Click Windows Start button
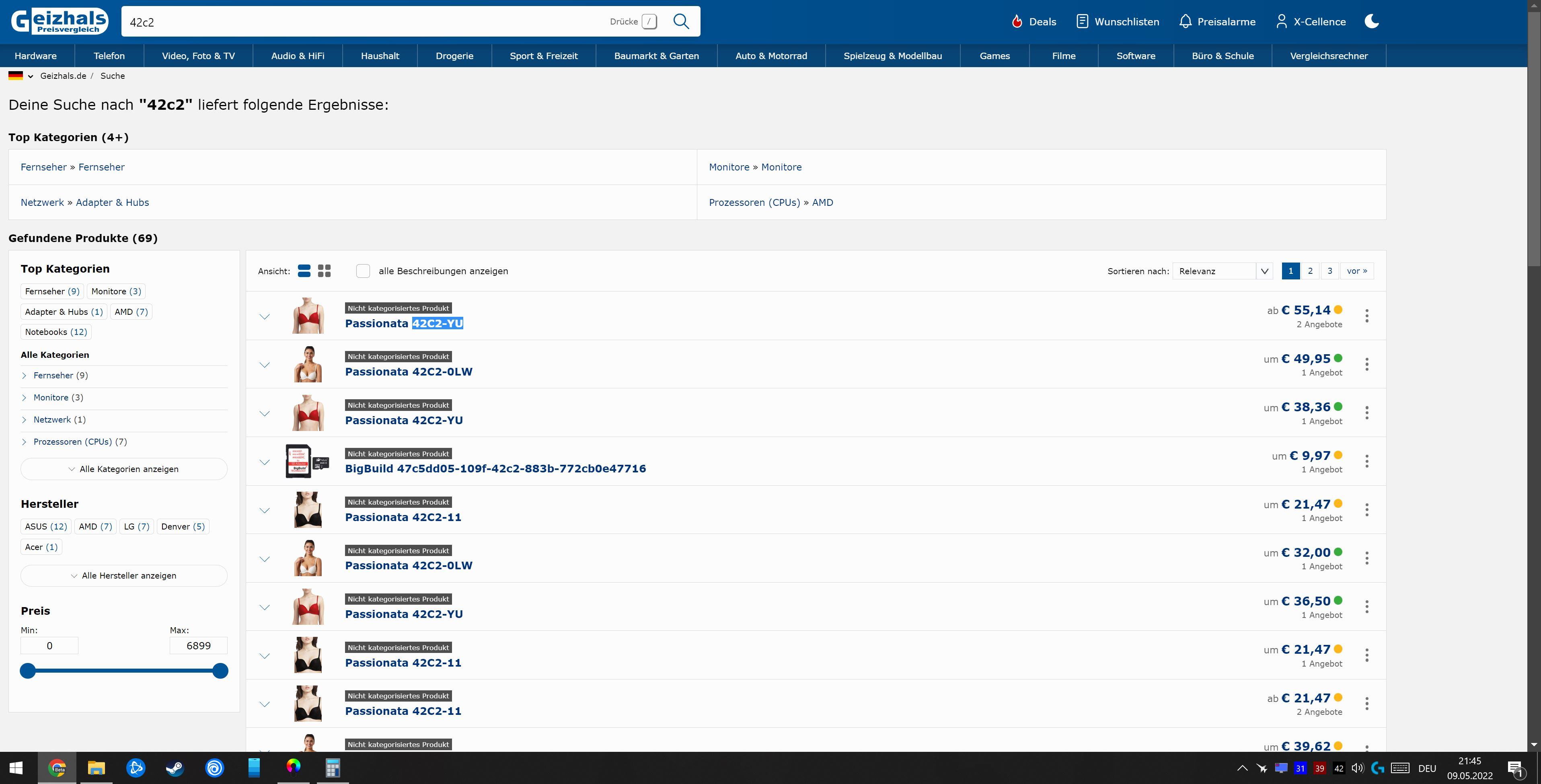 (x=16, y=768)
